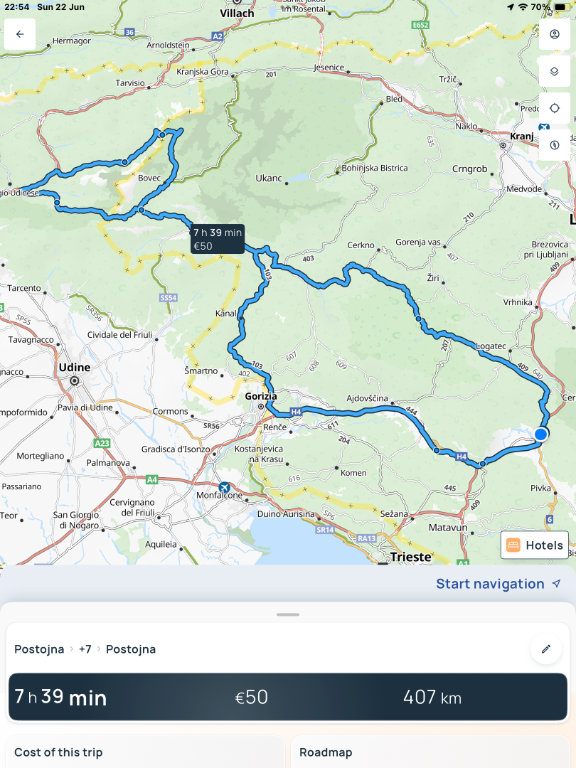Screen dimensions: 576x768
Task: Tap the compass orientation button
Action: point(554,145)
